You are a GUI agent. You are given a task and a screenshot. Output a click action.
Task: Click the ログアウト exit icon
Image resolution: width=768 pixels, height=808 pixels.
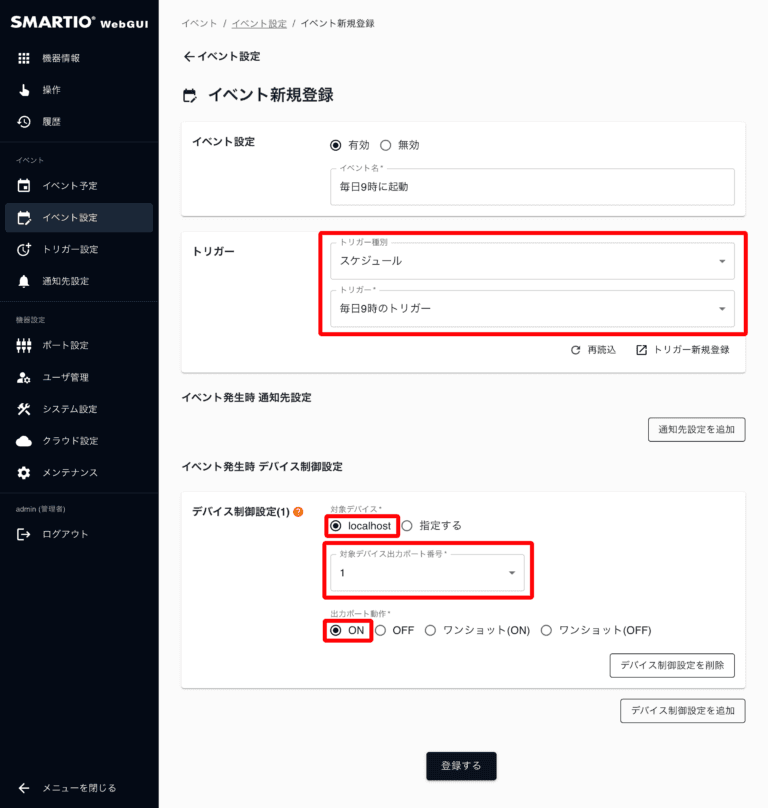[x=24, y=534]
